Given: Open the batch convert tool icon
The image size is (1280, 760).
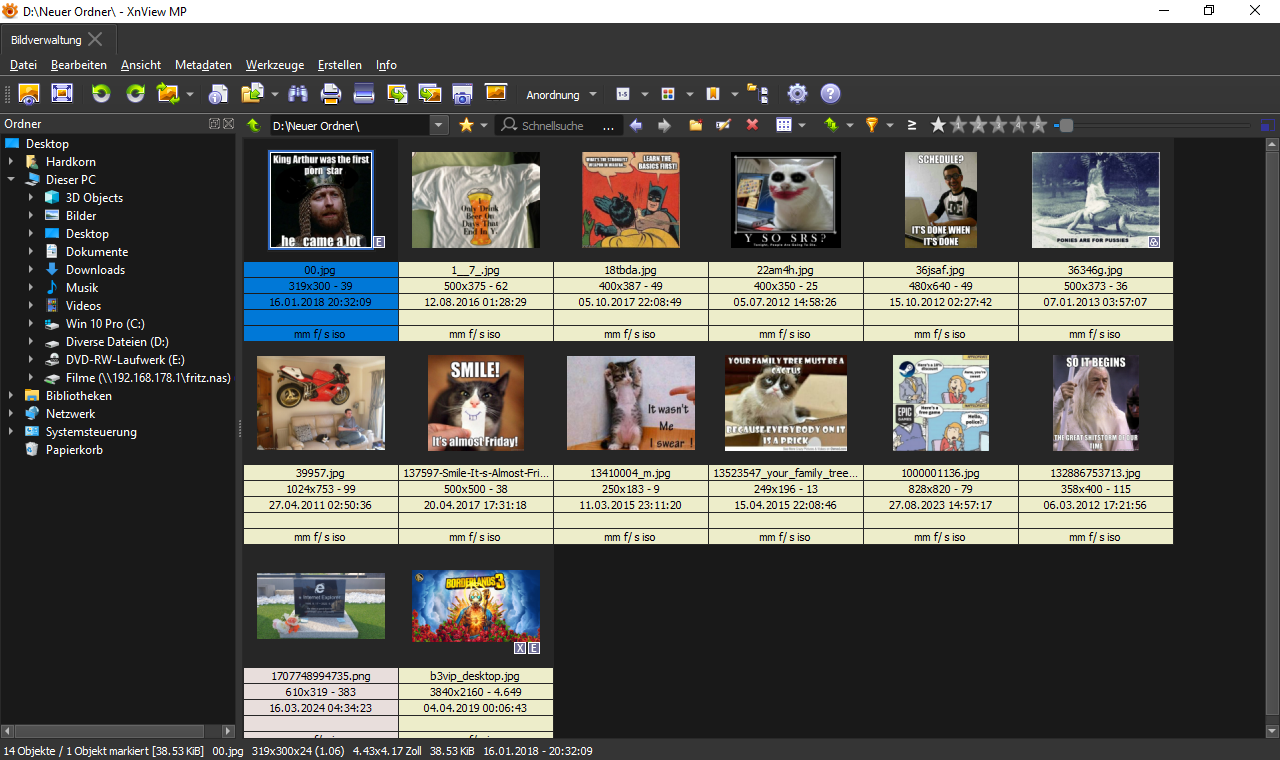Looking at the screenshot, I should click(397, 94).
